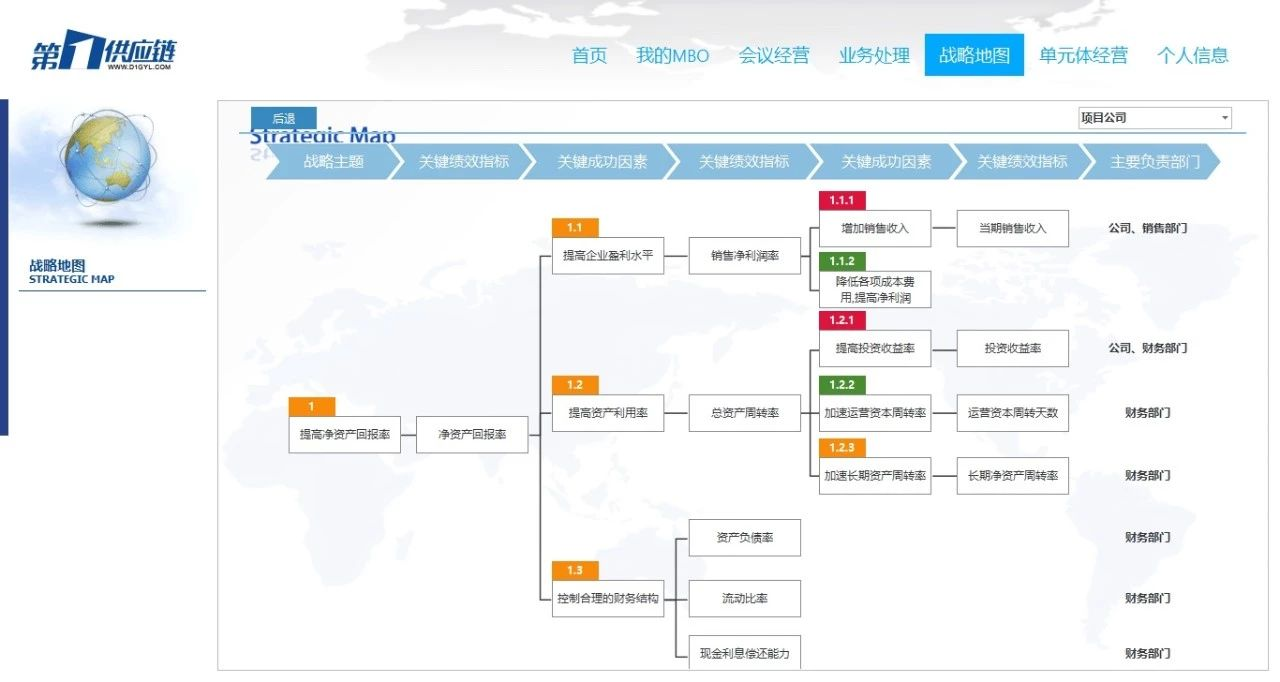The height and width of the screenshot is (682, 1280).
Task: Click the 第1供应链 logo
Action: pyautogui.click(x=104, y=53)
